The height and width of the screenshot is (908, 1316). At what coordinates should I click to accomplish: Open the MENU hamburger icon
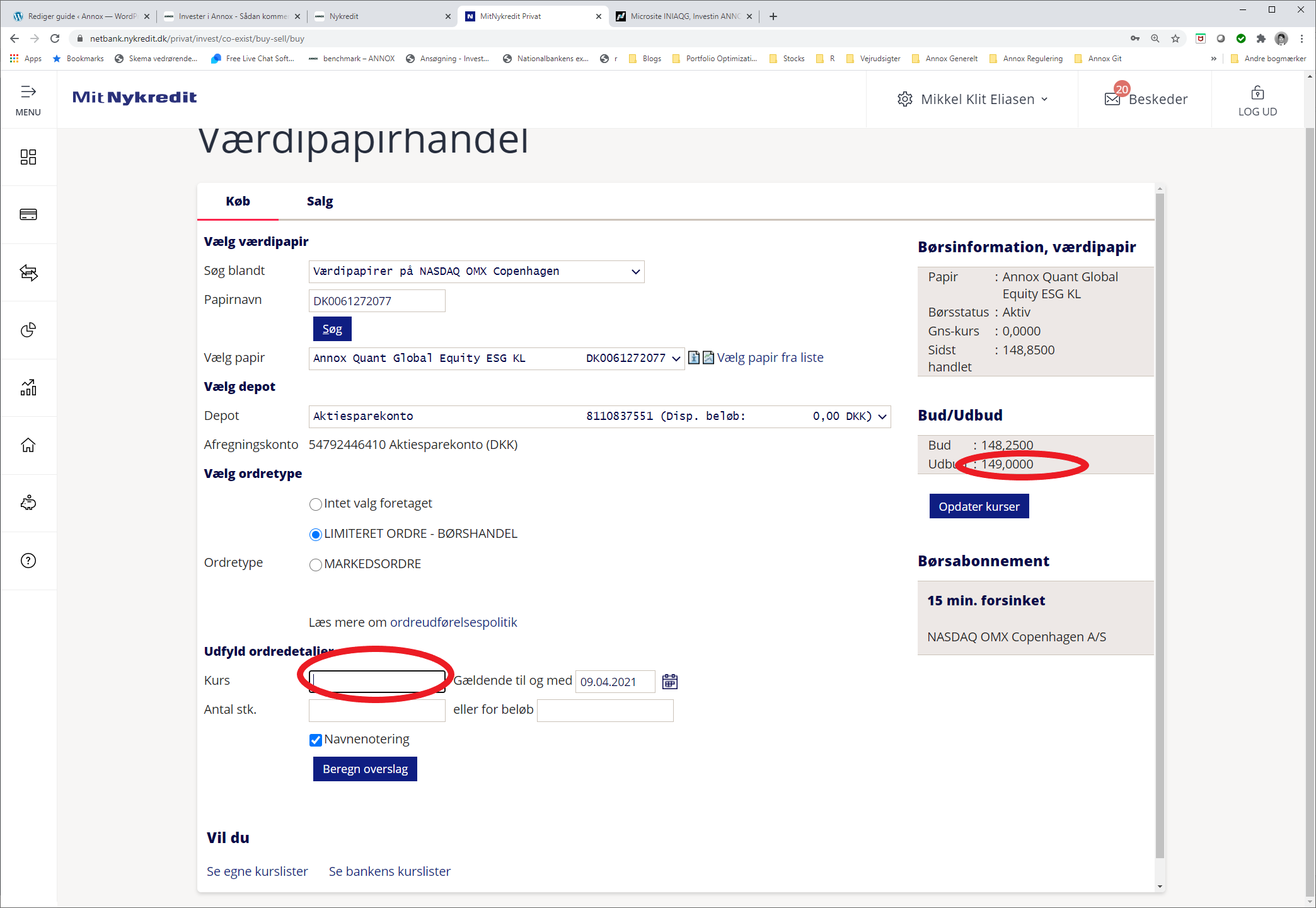click(28, 92)
